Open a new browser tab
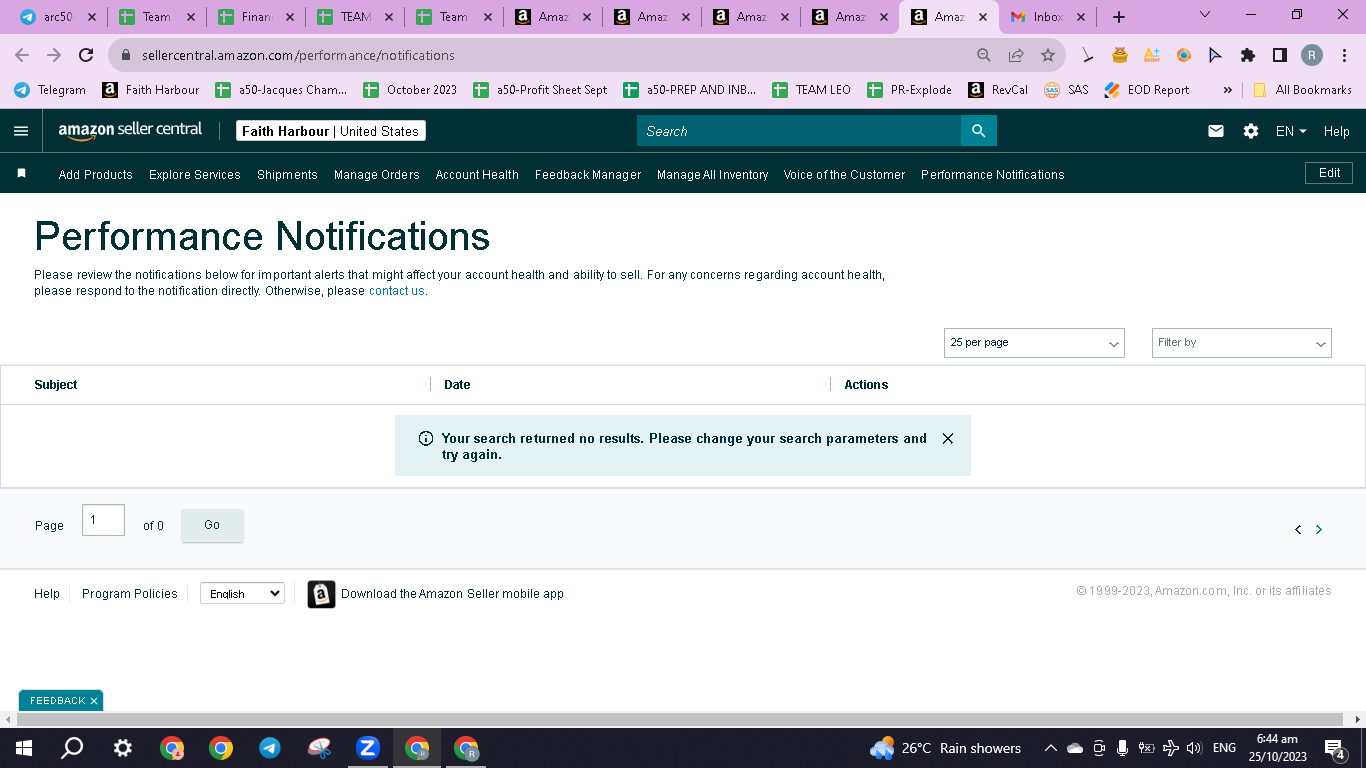Image resolution: width=1366 pixels, height=768 pixels. pyautogui.click(x=1119, y=17)
